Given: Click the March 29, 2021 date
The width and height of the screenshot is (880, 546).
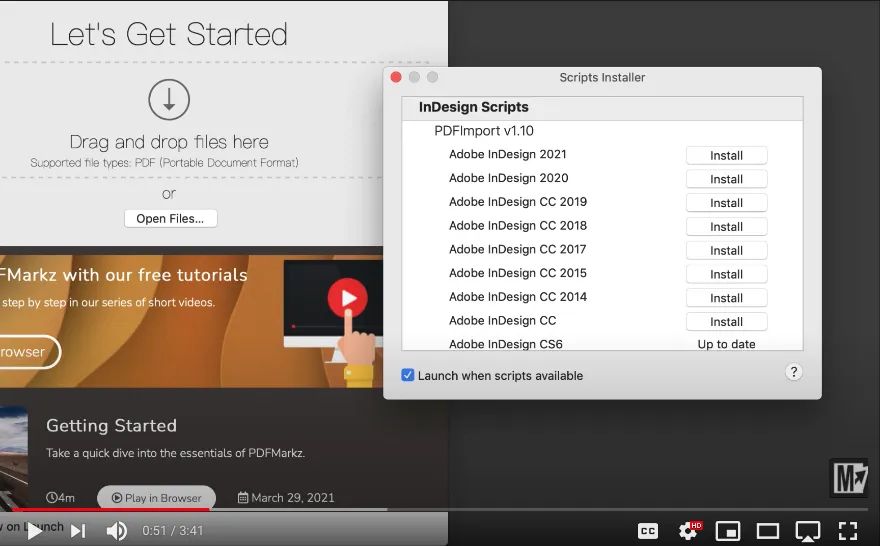Looking at the screenshot, I should pyautogui.click(x=286, y=498).
